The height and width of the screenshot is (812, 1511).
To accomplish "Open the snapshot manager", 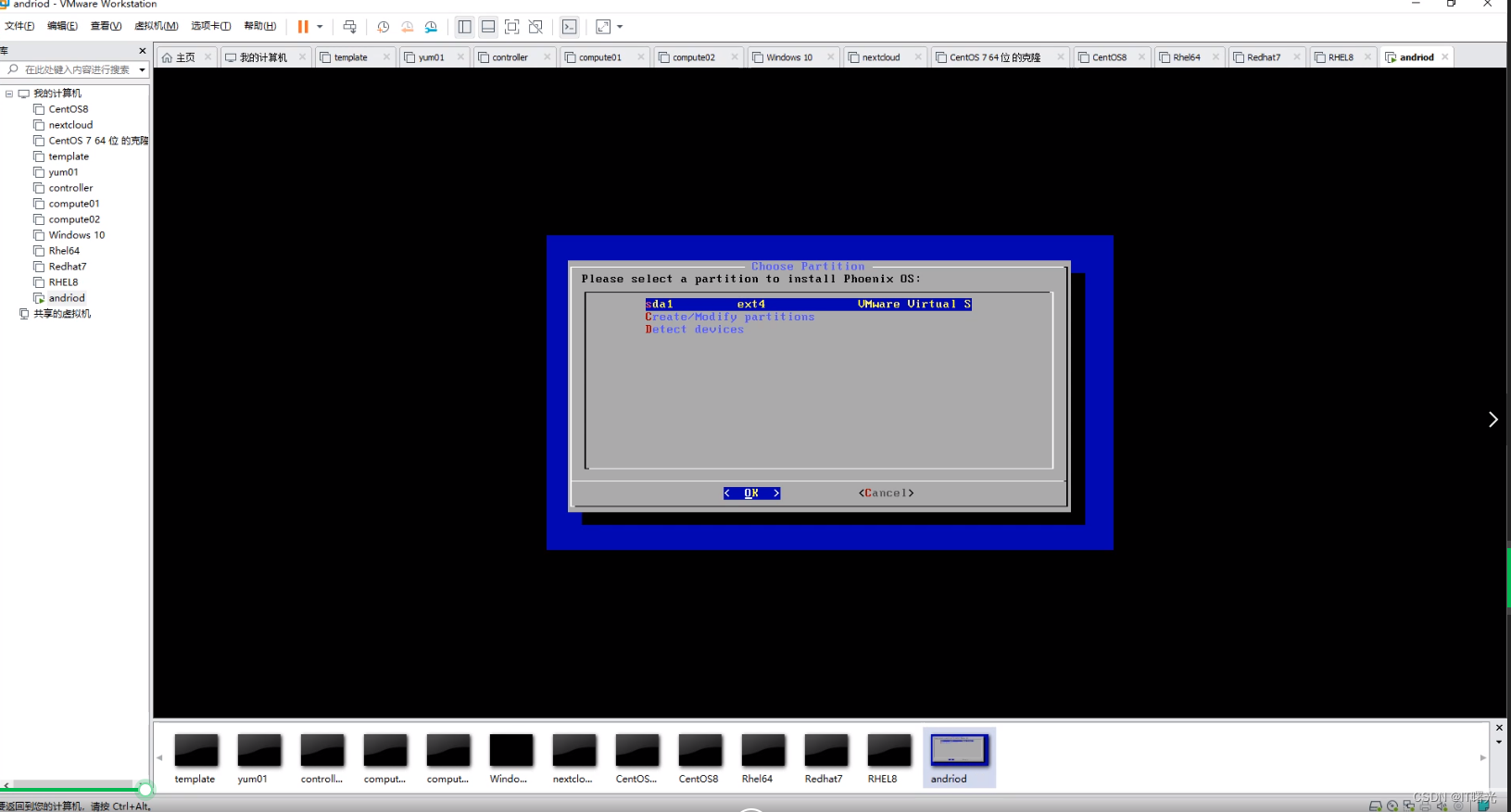I will coord(431,27).
